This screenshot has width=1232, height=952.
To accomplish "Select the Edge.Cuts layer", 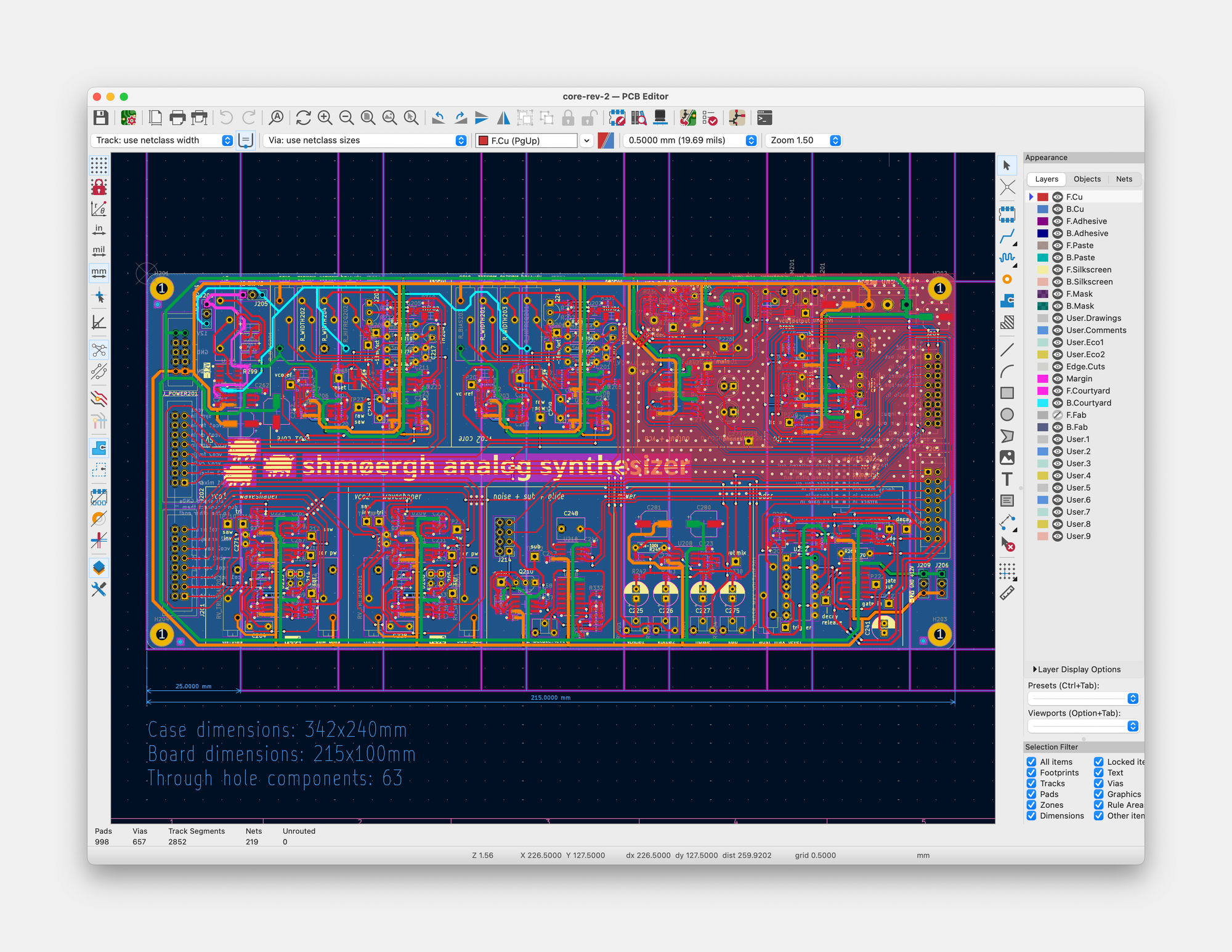I will [1085, 366].
